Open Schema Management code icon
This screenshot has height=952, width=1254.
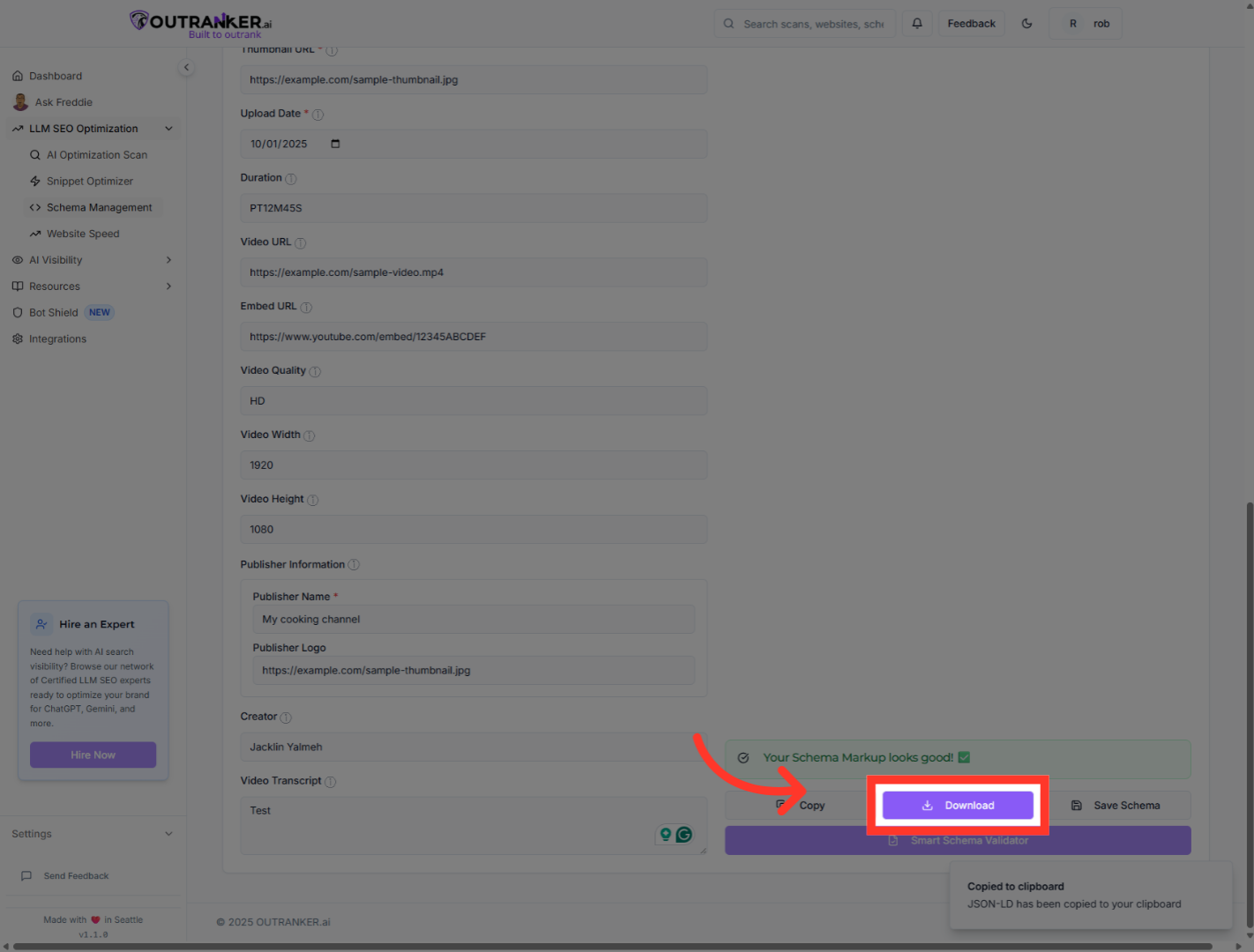[34, 207]
